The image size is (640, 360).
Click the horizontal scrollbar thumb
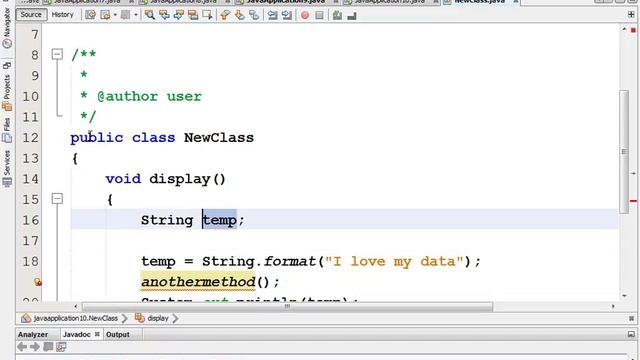click(x=287, y=306)
